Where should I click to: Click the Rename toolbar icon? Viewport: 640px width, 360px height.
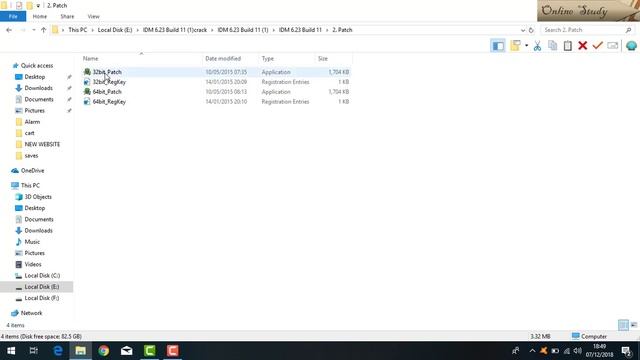click(613, 46)
